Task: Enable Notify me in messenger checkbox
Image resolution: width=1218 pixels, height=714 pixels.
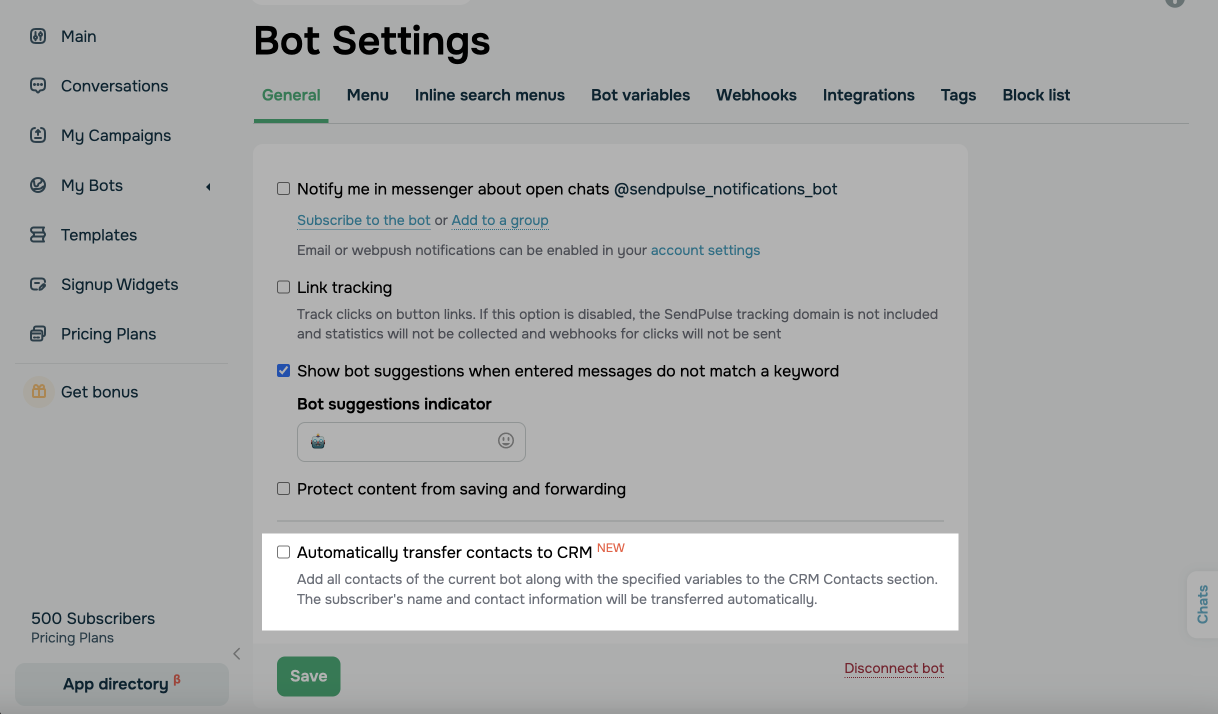Action: (284, 189)
